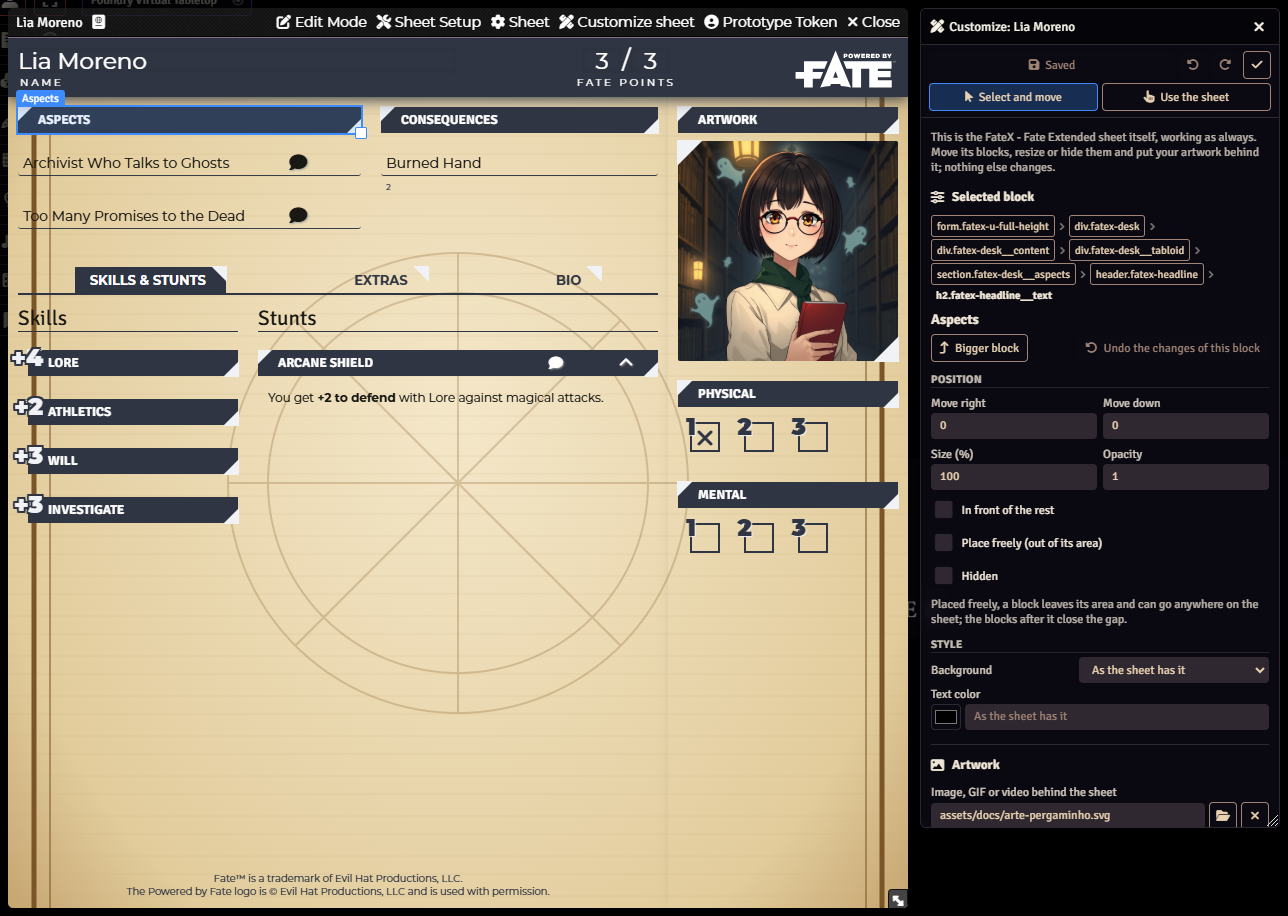Click the chat bubble on Arcane Shield stunt
This screenshot has height=916, width=1288.
556,363
